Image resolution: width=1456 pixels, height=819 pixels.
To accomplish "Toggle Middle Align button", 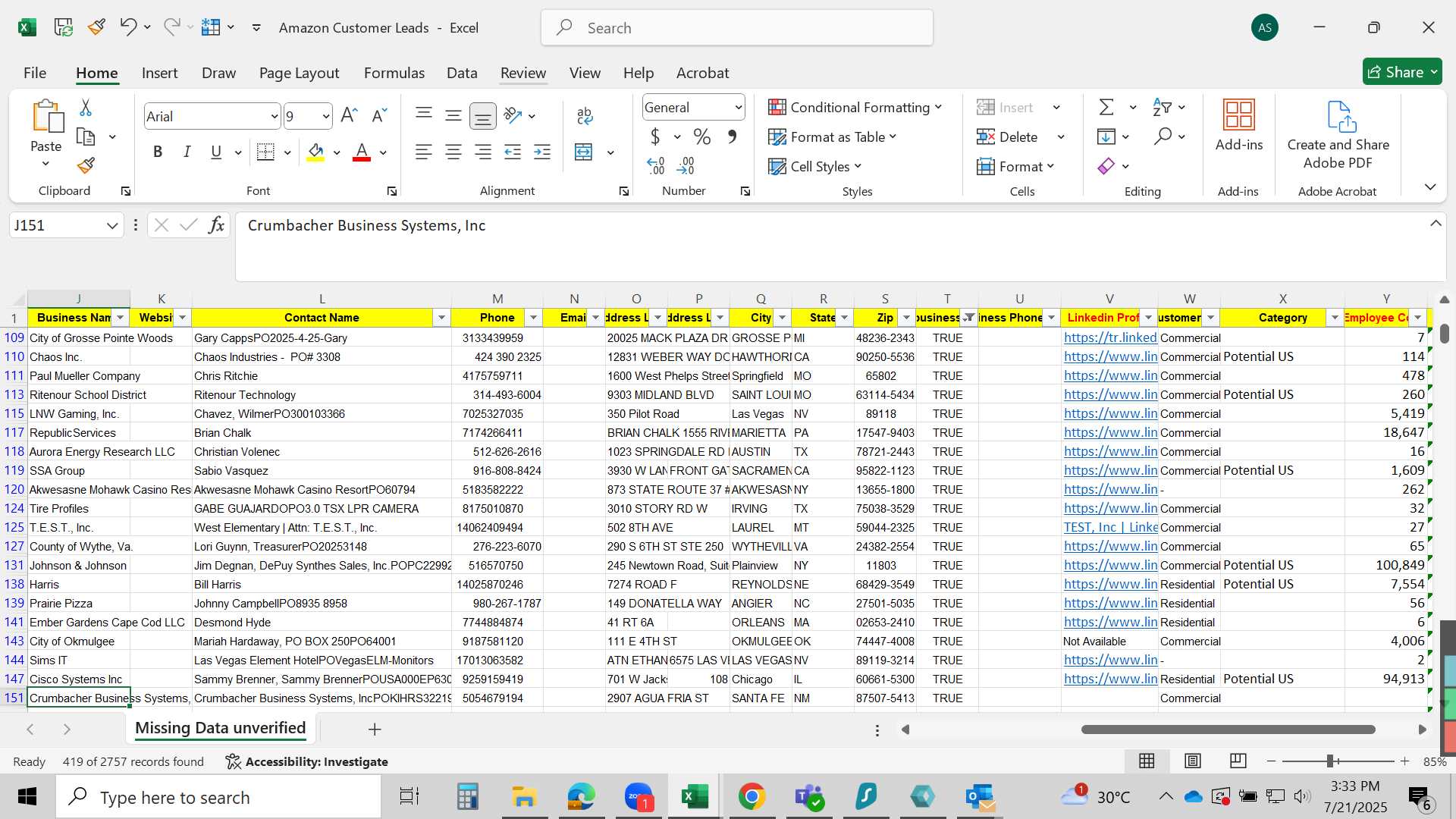I will click(x=453, y=115).
